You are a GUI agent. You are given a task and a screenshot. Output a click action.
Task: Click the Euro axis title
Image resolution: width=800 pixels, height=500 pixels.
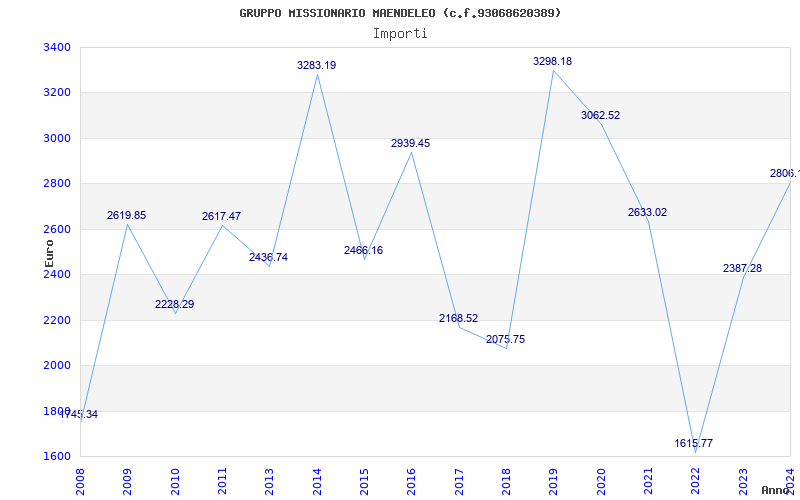point(49,254)
